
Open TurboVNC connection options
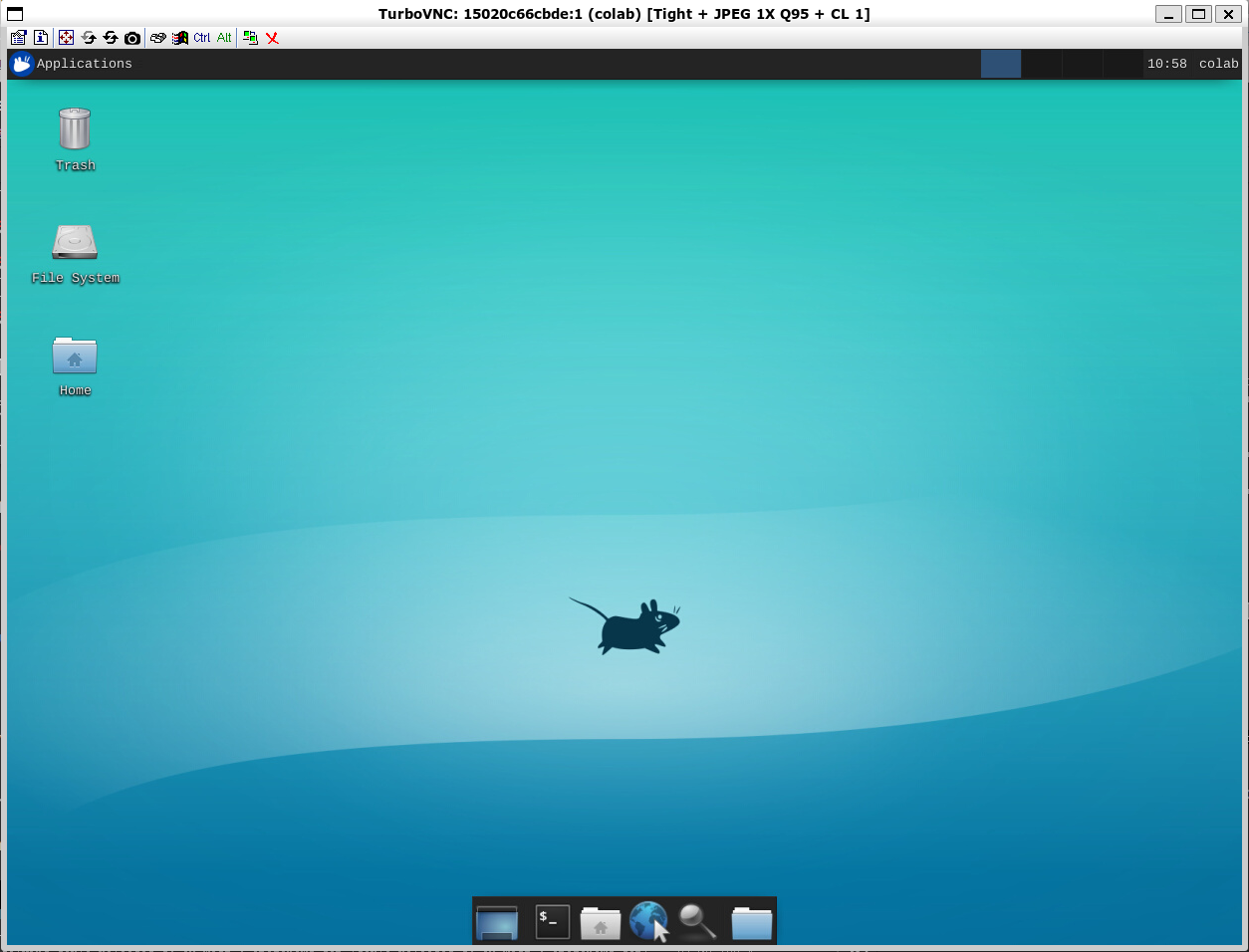pyautogui.click(x=18, y=38)
